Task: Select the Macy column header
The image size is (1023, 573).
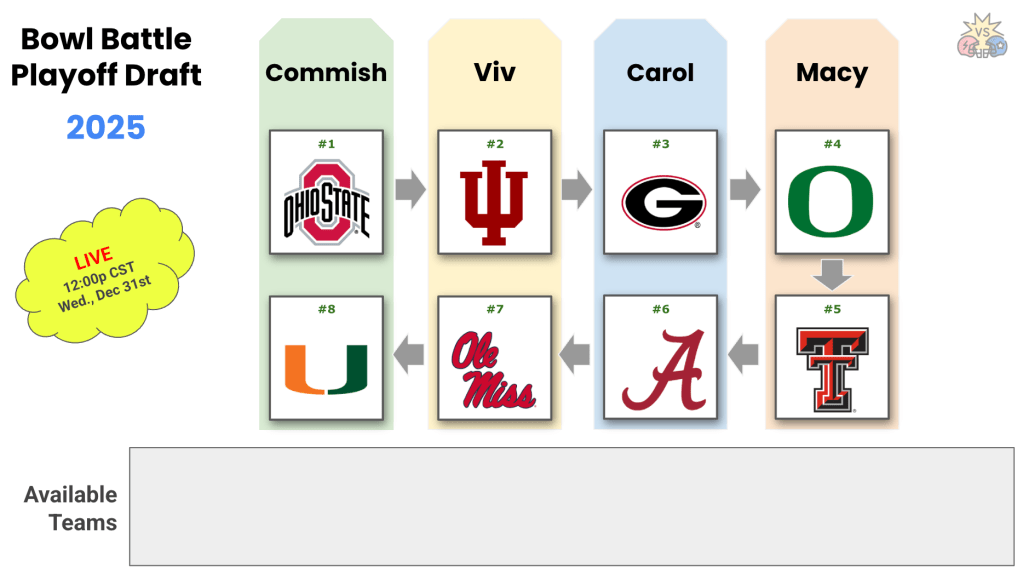Action: click(x=831, y=73)
